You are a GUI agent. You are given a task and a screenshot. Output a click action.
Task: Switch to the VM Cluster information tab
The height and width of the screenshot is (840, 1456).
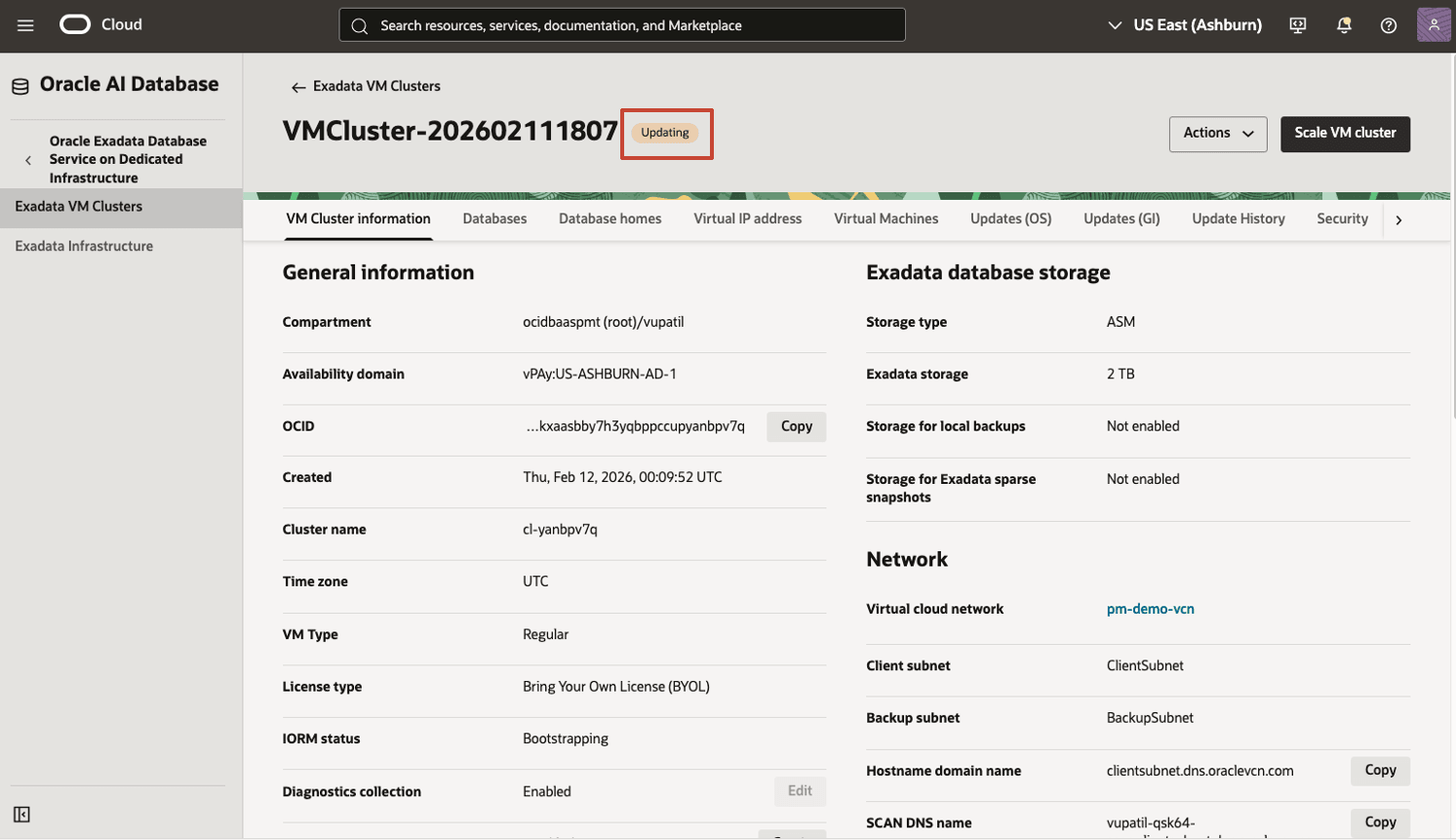point(358,219)
